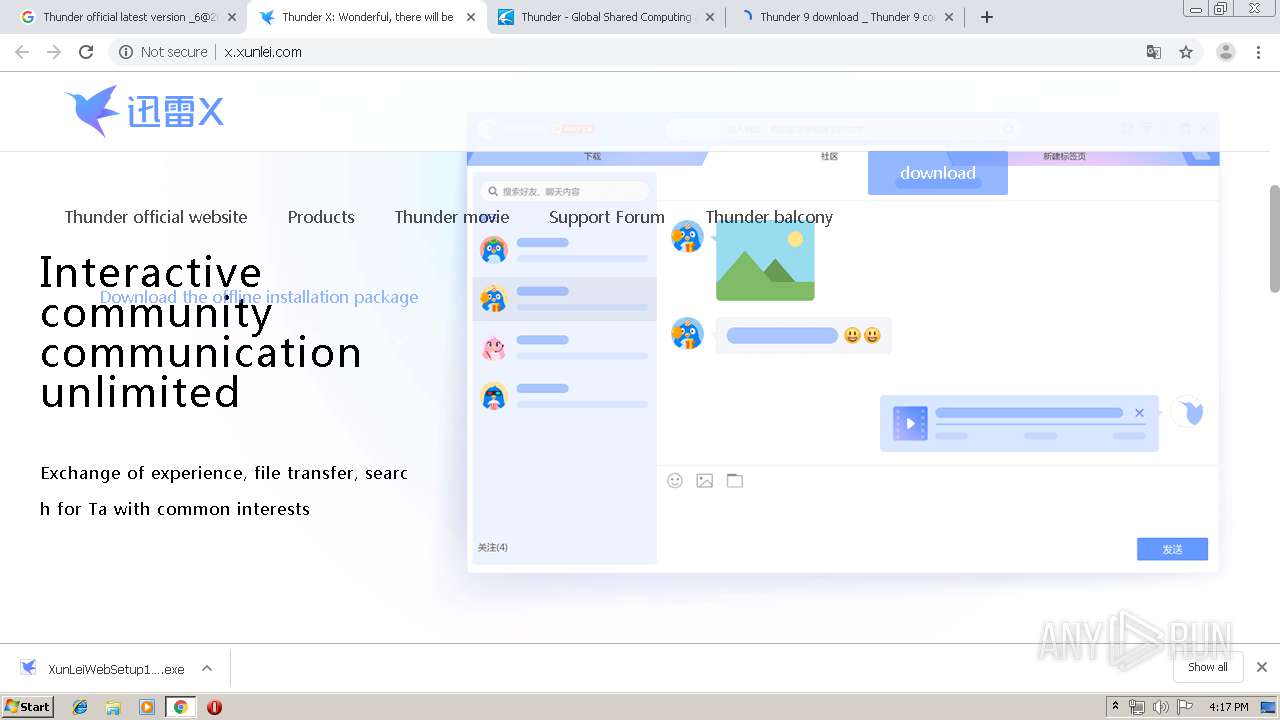Close the Thunder official latest version tab

[x=232, y=17]
